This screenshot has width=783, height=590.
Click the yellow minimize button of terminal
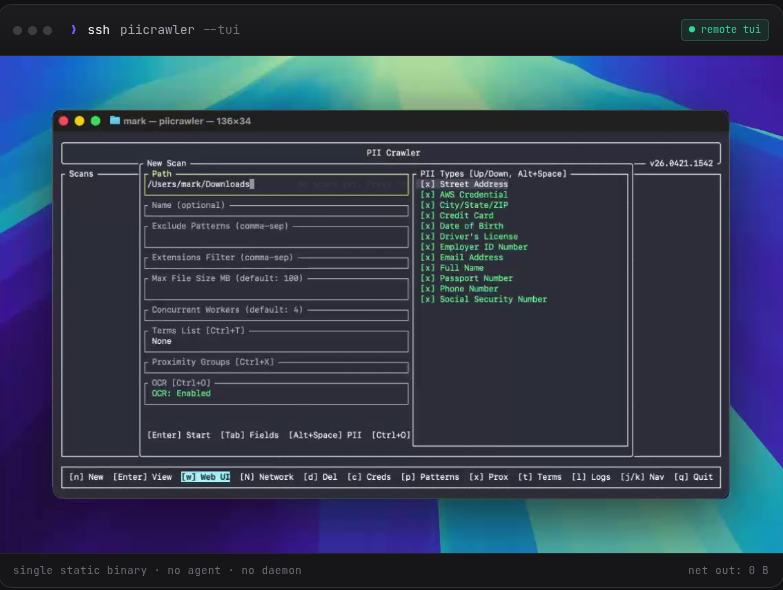(79, 121)
